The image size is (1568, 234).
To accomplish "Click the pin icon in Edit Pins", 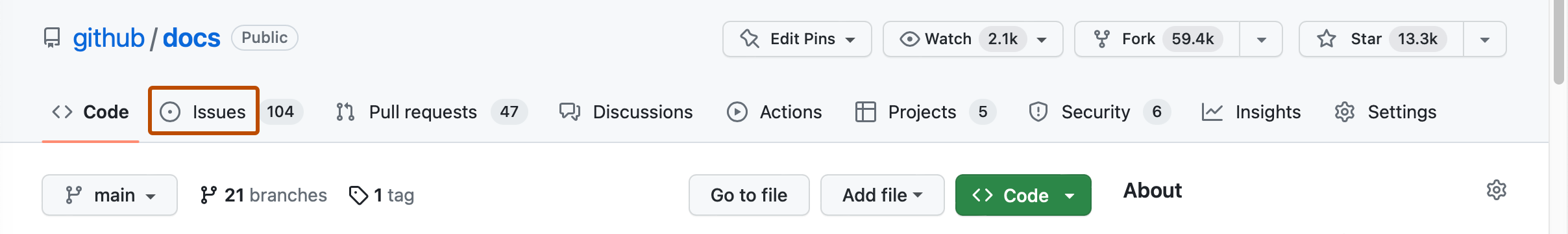I will pyautogui.click(x=750, y=39).
